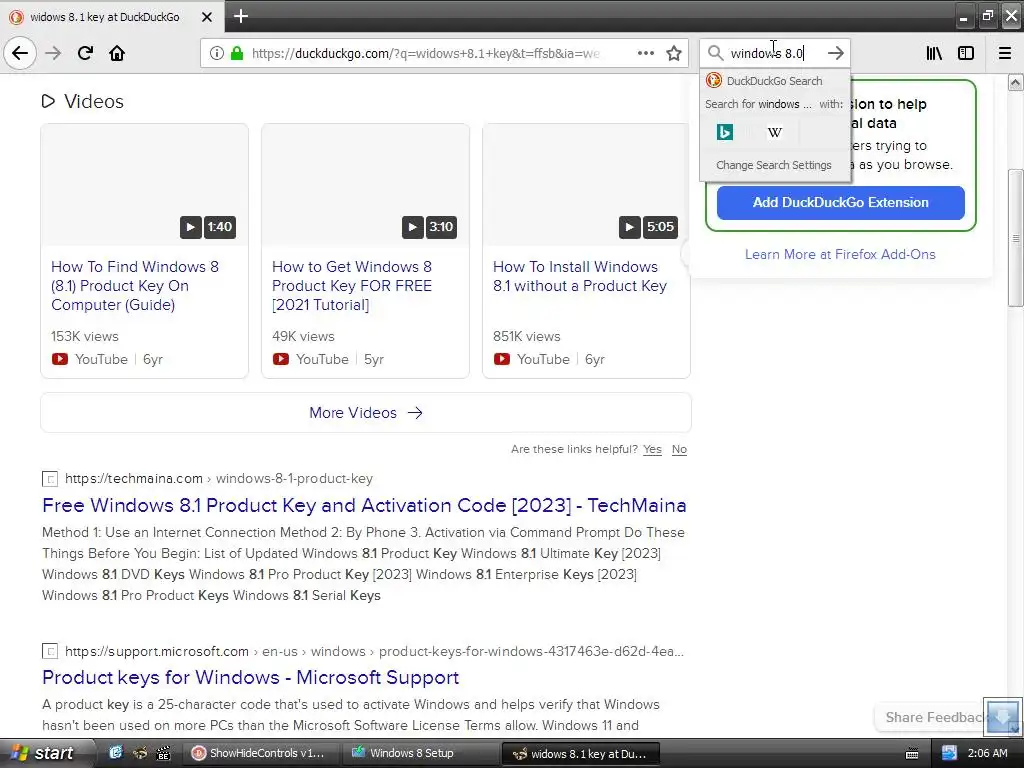Play the 5:05 video thumbnail
This screenshot has width=1024, height=768.
586,185
